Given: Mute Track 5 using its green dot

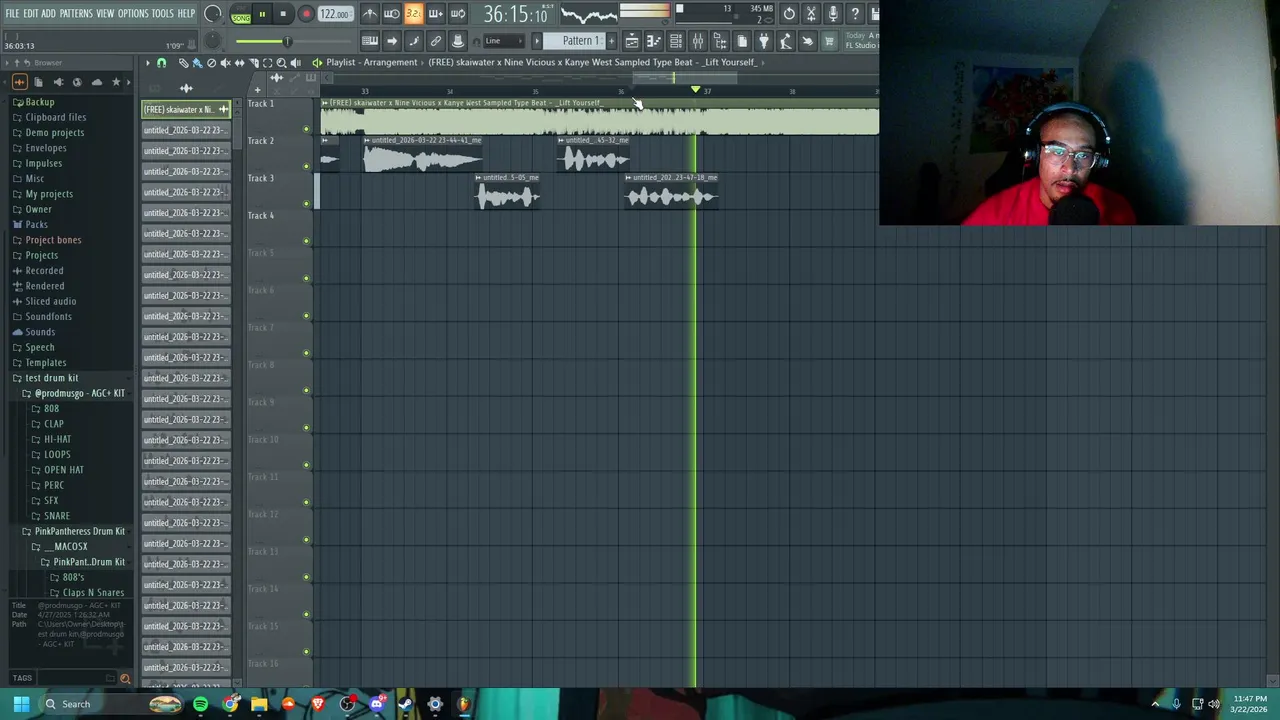Looking at the screenshot, I should point(306,278).
